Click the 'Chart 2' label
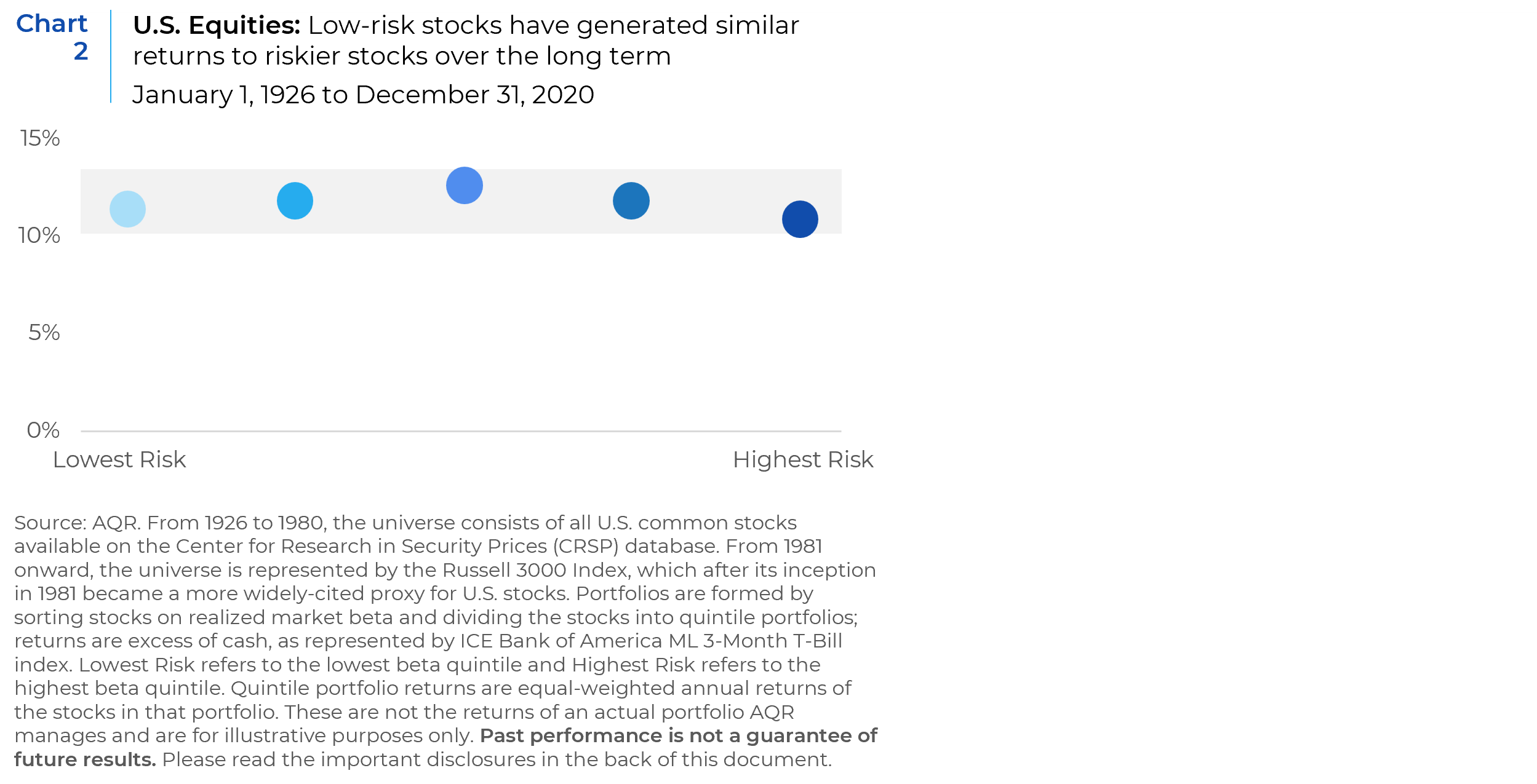The width and height of the screenshot is (1537, 784). 52,37
